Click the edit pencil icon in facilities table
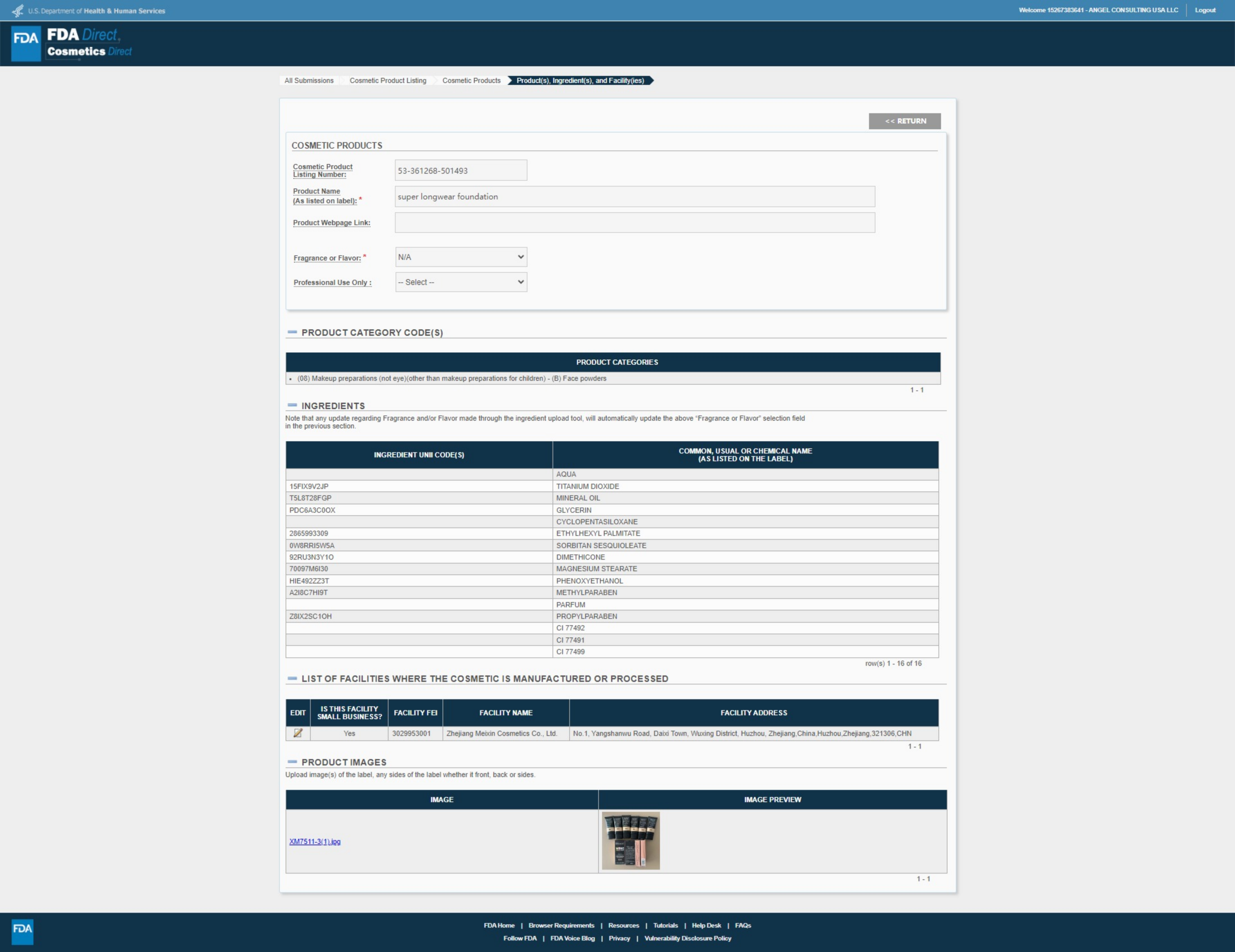Image resolution: width=1235 pixels, height=952 pixels. (x=297, y=733)
